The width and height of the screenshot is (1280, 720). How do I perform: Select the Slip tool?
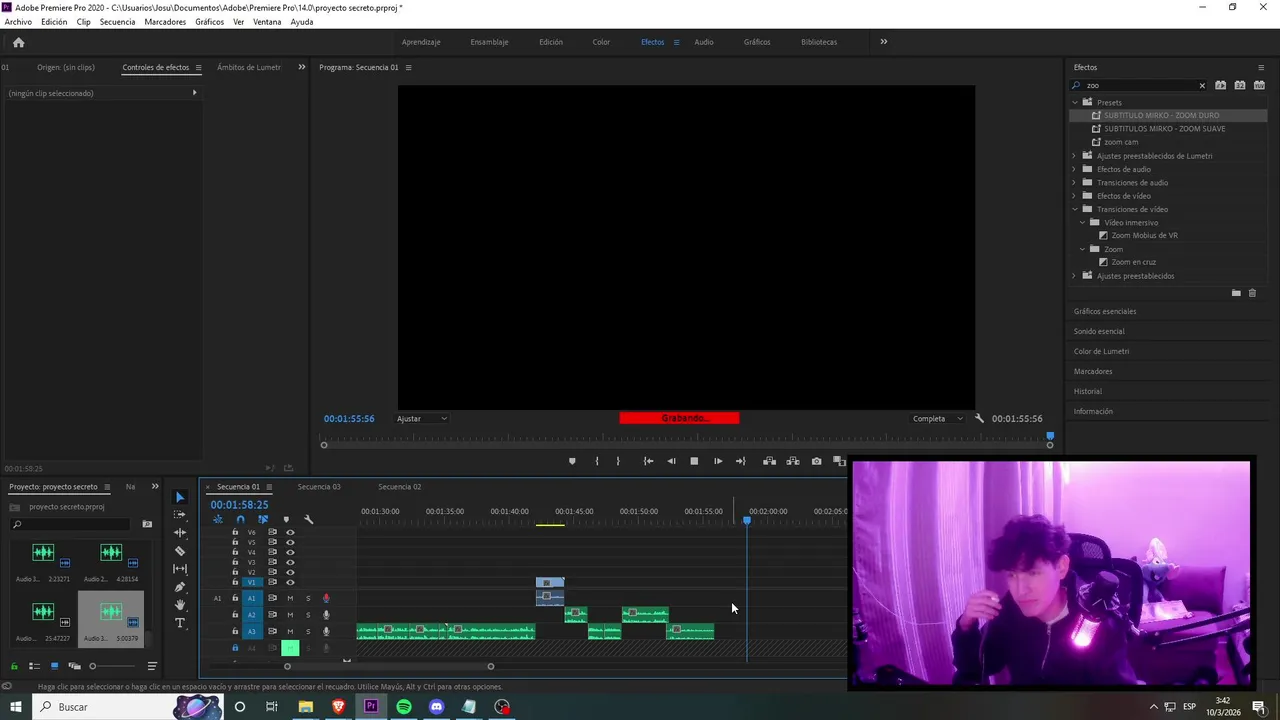pyautogui.click(x=180, y=568)
